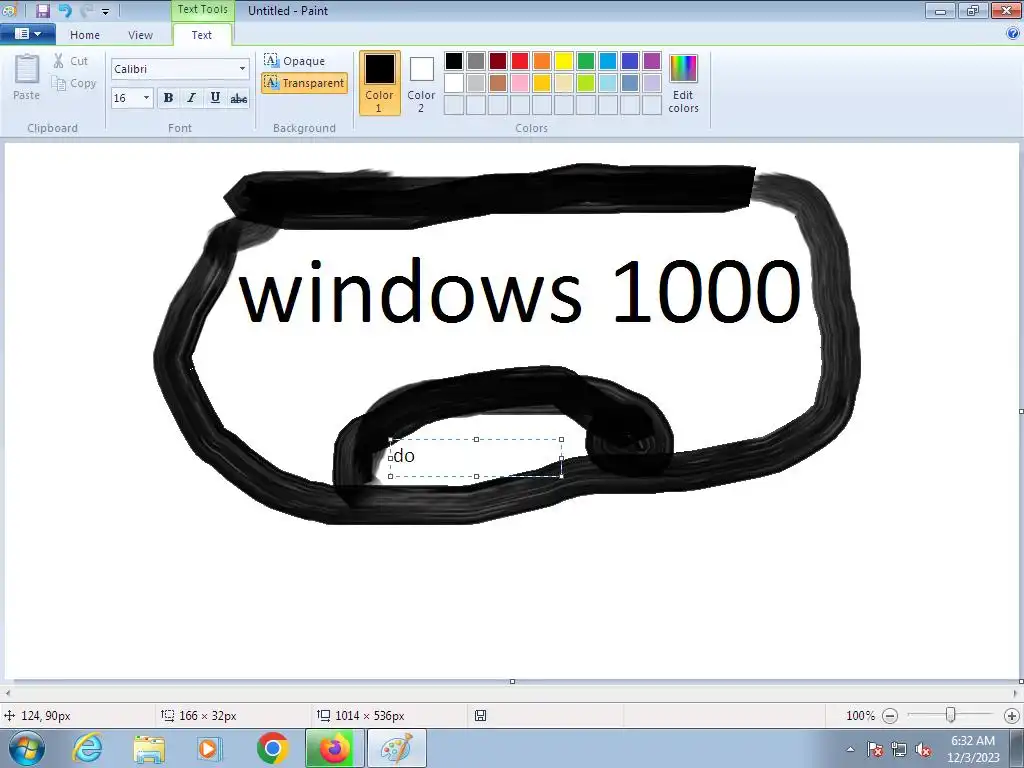This screenshot has width=1024, height=768.
Task: Click the Paint Help icon
Action: (1013, 33)
